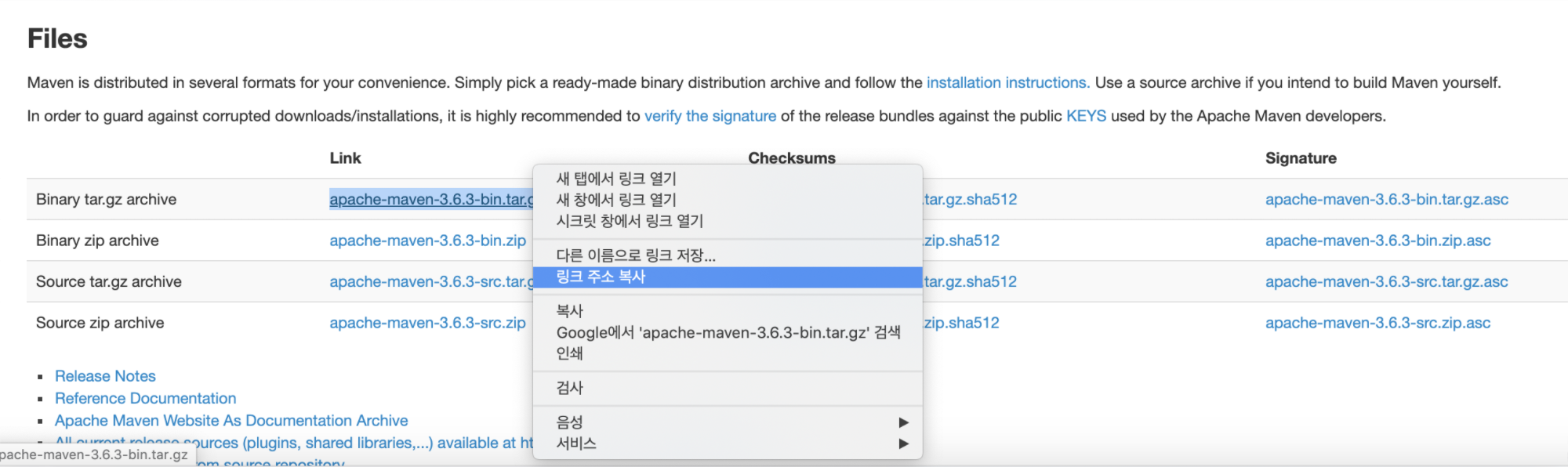Choose '새 창에서 링크 열기' context entry
This screenshot has height=467, width=1568.
pyautogui.click(x=728, y=200)
